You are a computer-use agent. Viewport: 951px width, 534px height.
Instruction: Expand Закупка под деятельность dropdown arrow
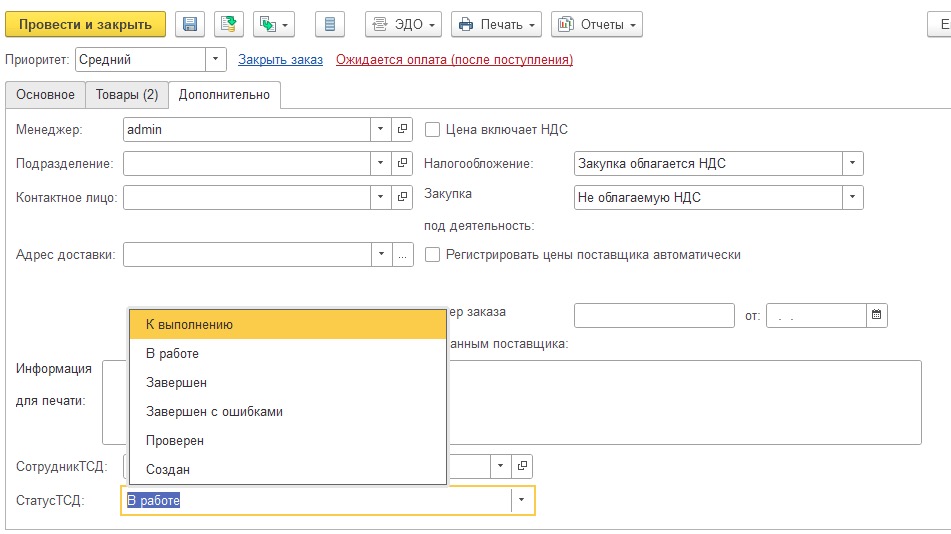pyautogui.click(x=852, y=197)
